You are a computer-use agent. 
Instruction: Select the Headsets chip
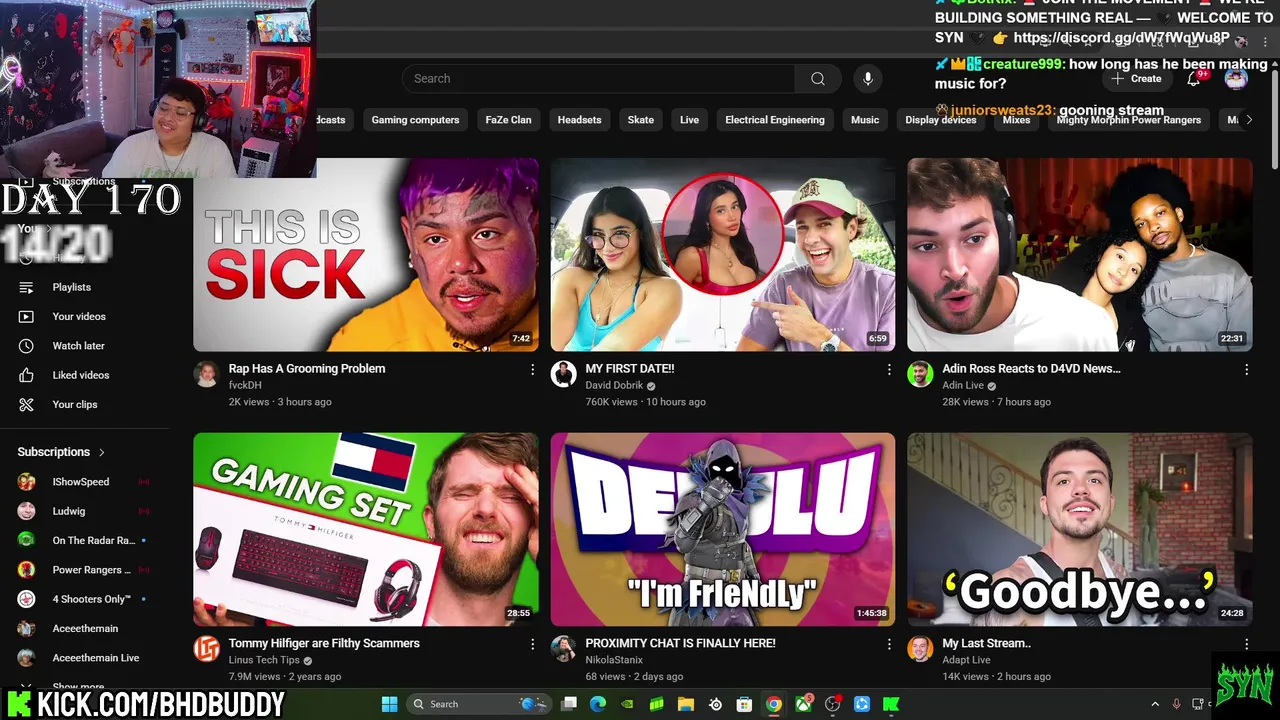click(579, 120)
